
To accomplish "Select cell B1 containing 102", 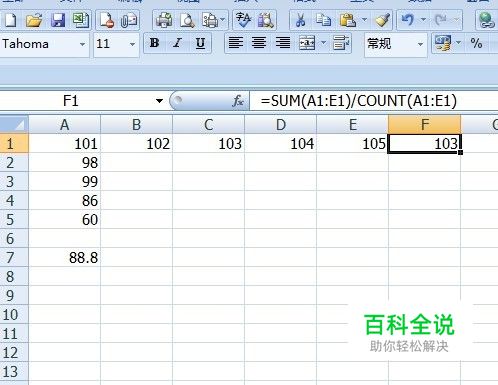I will (x=137, y=144).
